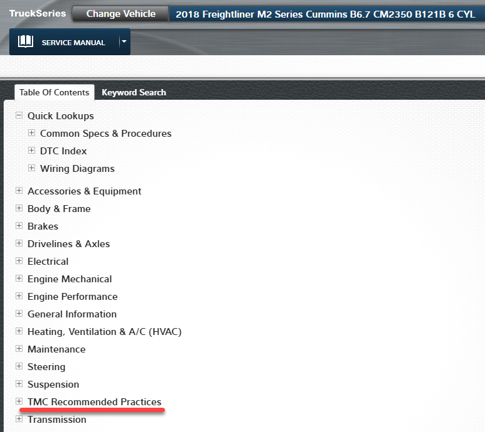This screenshot has width=485, height=432.
Task: Expand TMC Recommended Practices plus icon
Action: 19,401
